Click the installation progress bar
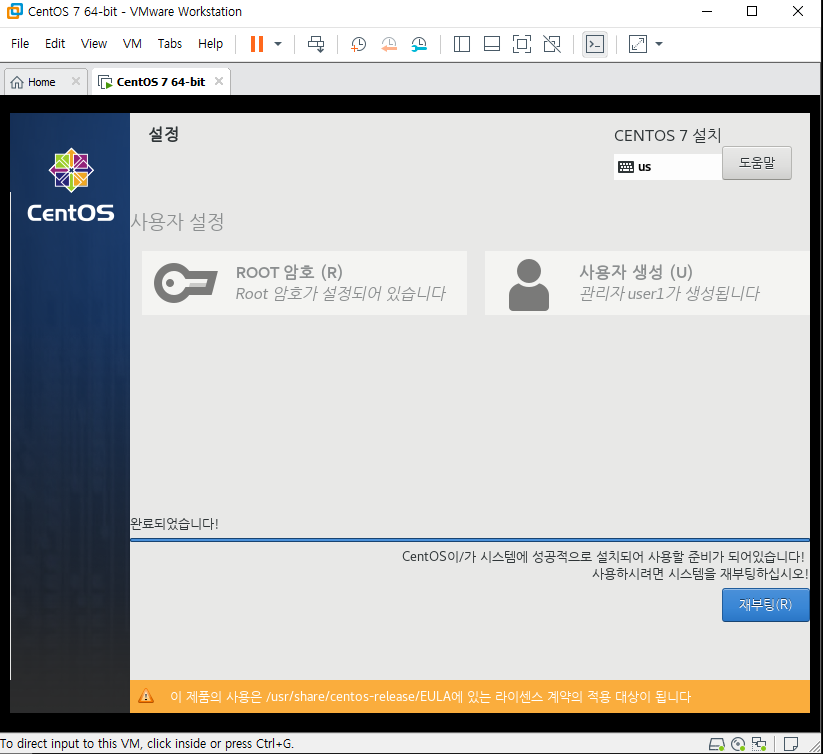Viewport: 823px width, 754px height. point(470,539)
